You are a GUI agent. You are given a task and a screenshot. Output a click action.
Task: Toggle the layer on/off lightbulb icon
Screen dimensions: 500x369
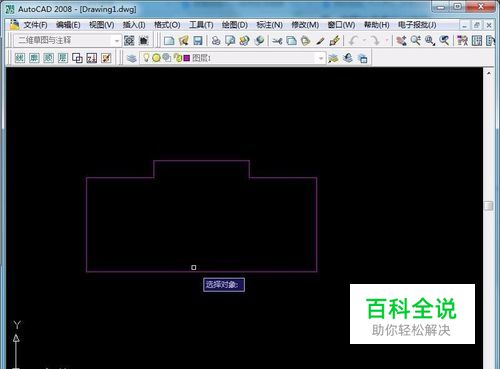tap(146, 58)
